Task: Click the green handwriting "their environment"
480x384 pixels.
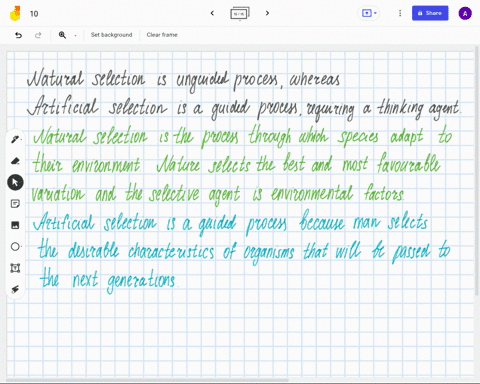Action: [x=86, y=164]
